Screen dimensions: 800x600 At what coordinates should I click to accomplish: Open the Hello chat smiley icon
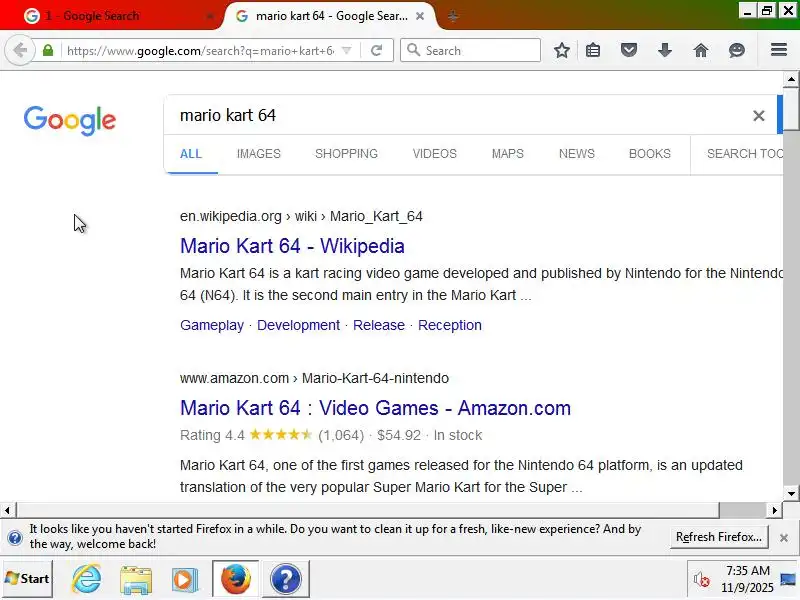737,51
